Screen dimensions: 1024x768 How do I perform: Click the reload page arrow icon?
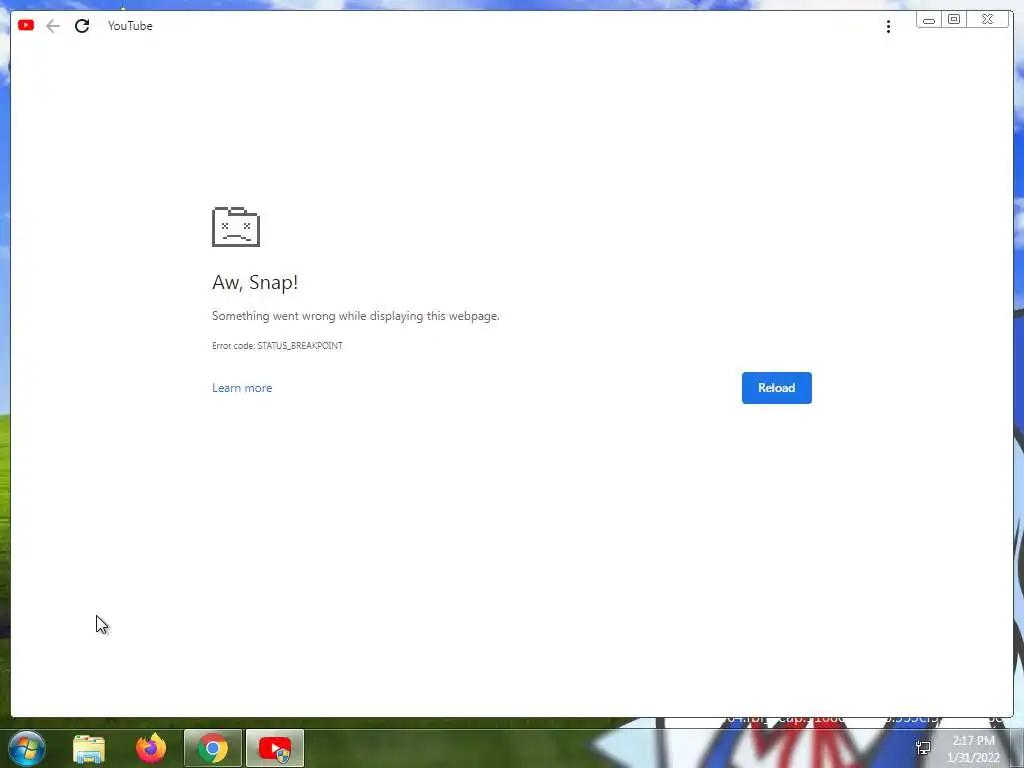pyautogui.click(x=82, y=26)
